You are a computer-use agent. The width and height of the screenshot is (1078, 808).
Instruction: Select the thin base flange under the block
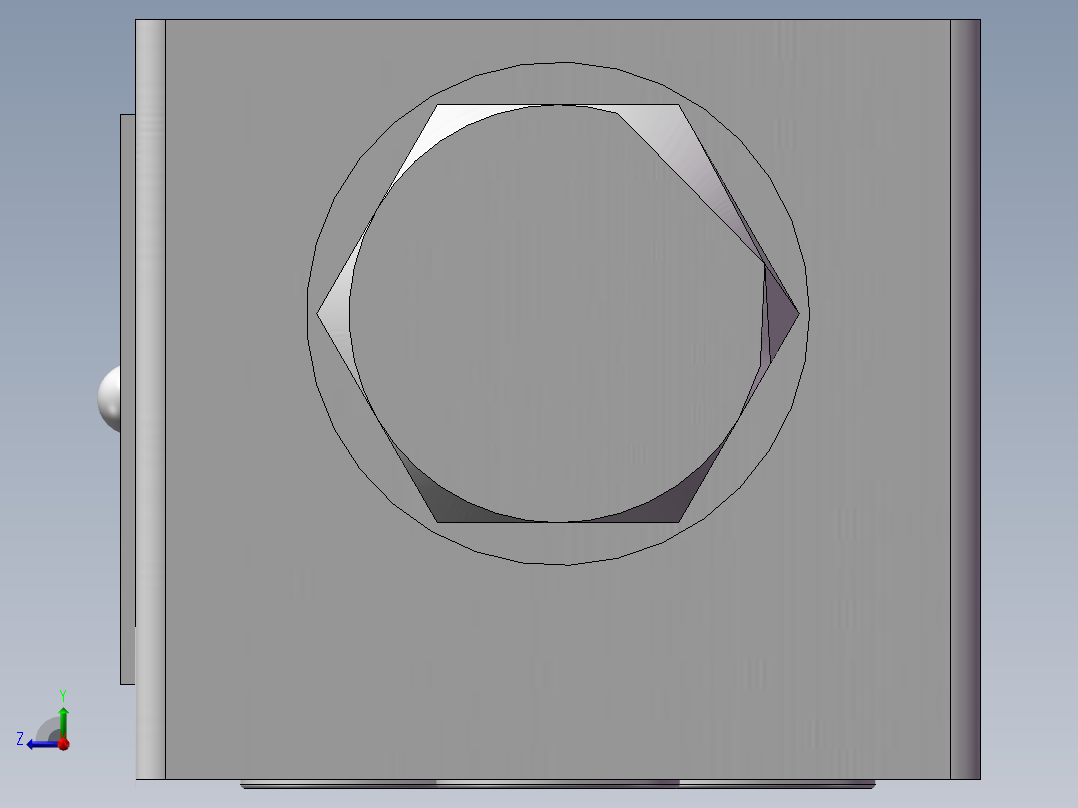coord(558,784)
